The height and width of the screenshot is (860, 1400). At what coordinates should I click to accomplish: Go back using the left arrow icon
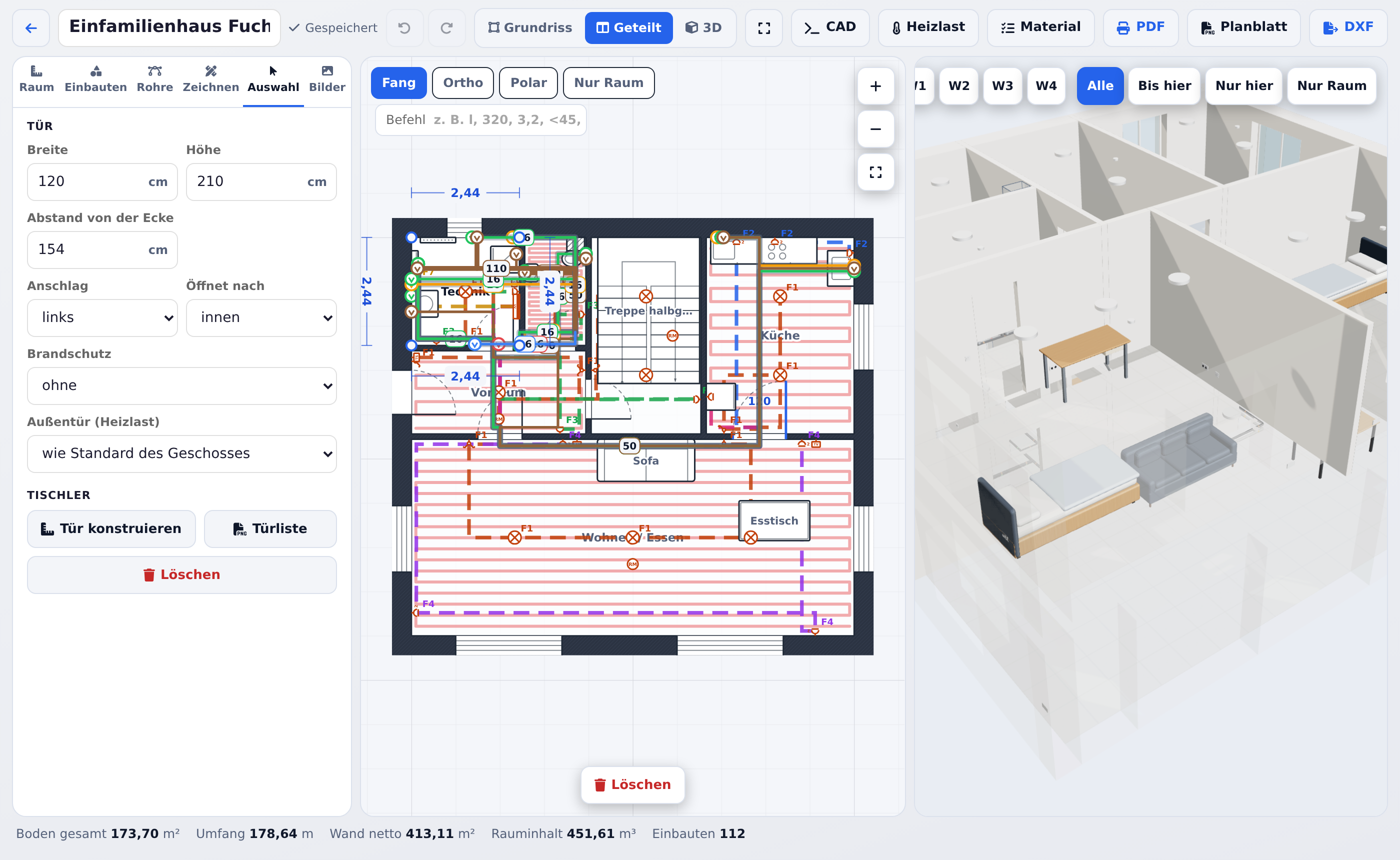coord(31,27)
